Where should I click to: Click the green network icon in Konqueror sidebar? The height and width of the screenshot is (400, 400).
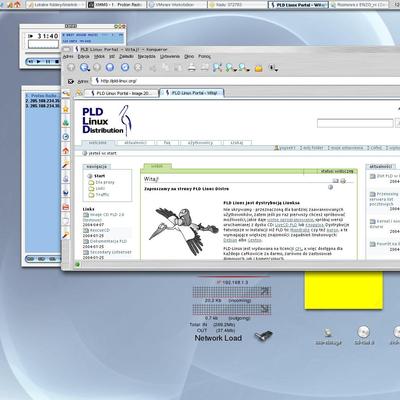coord(66,123)
